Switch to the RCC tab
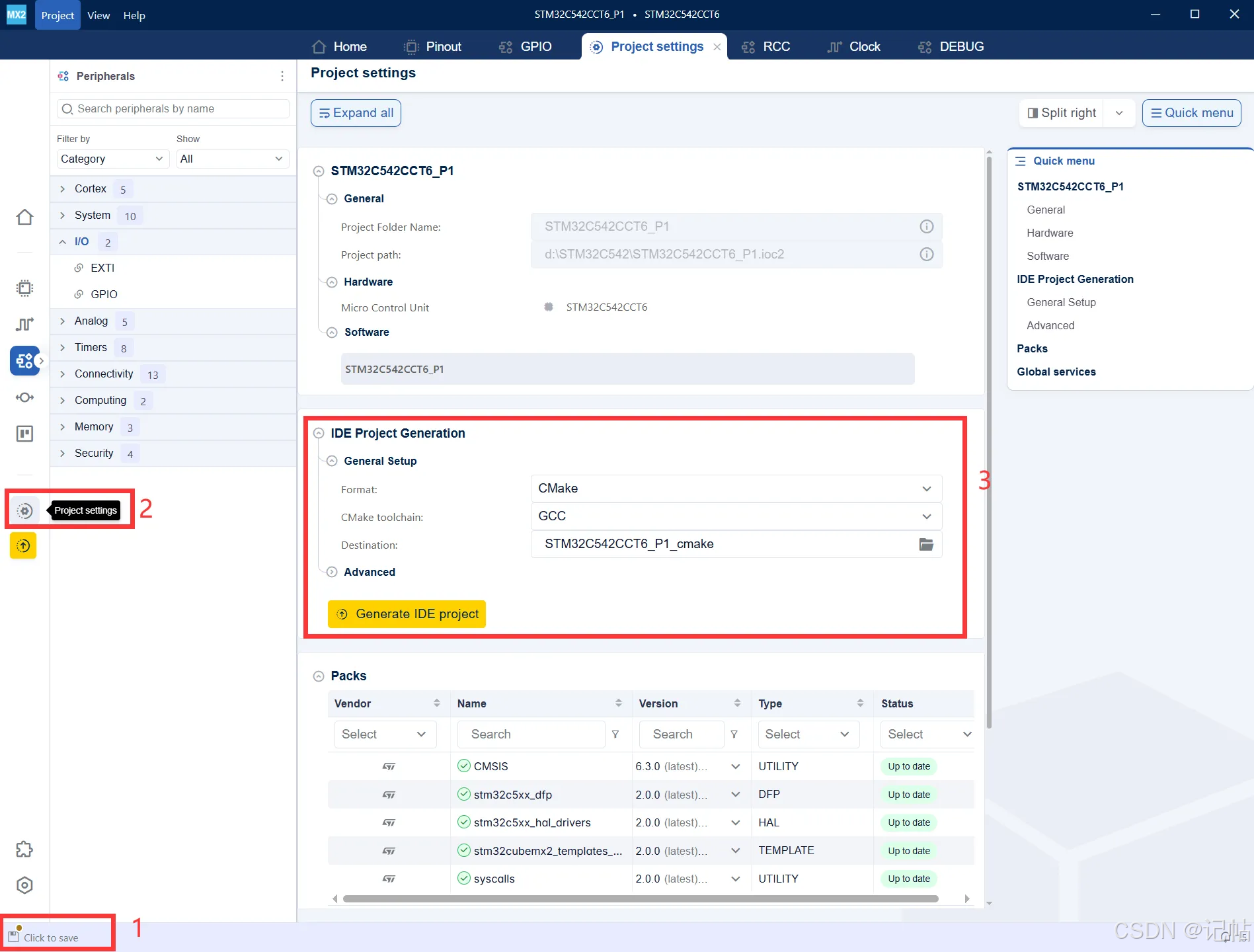The height and width of the screenshot is (952, 1254). 765,47
